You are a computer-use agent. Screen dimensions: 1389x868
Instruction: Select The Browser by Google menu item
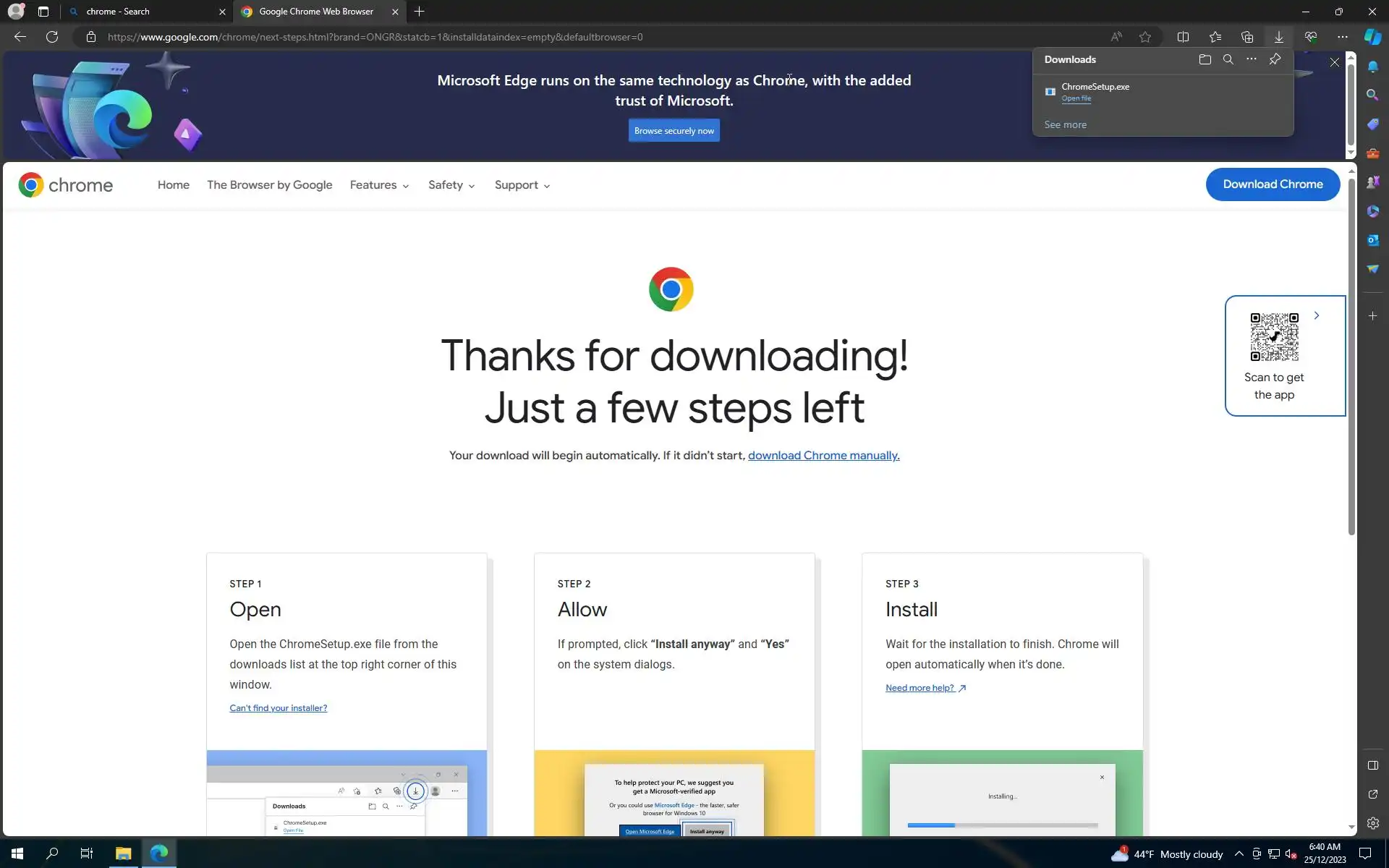(269, 185)
